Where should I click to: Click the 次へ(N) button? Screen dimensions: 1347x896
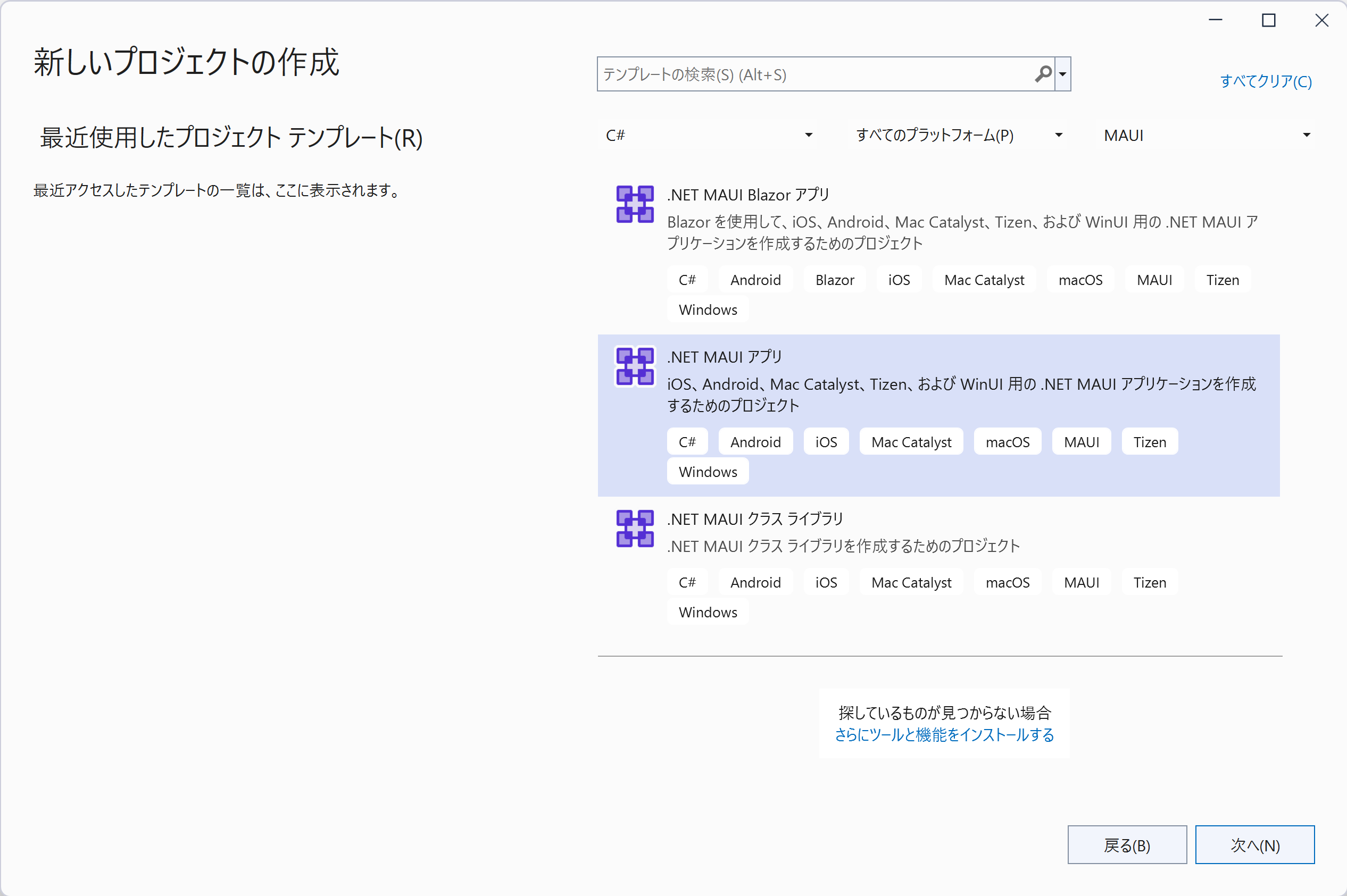coord(1255,844)
